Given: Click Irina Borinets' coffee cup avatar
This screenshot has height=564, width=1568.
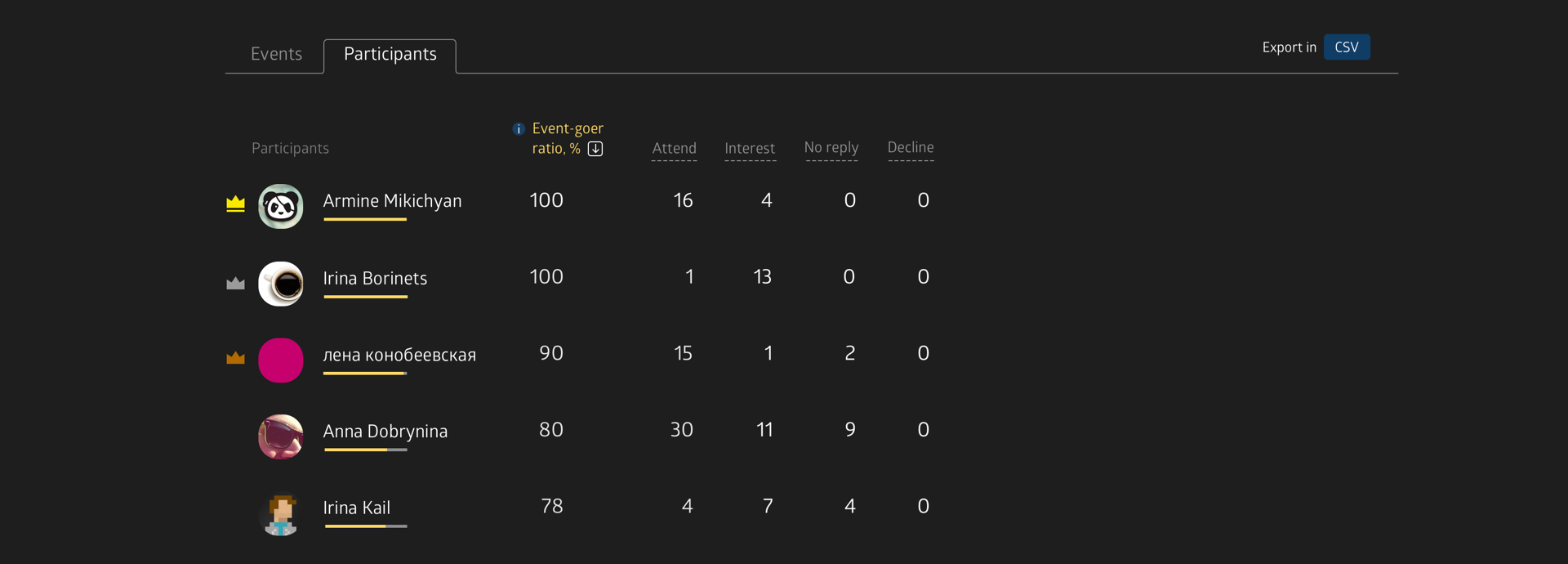Looking at the screenshot, I should [x=281, y=284].
